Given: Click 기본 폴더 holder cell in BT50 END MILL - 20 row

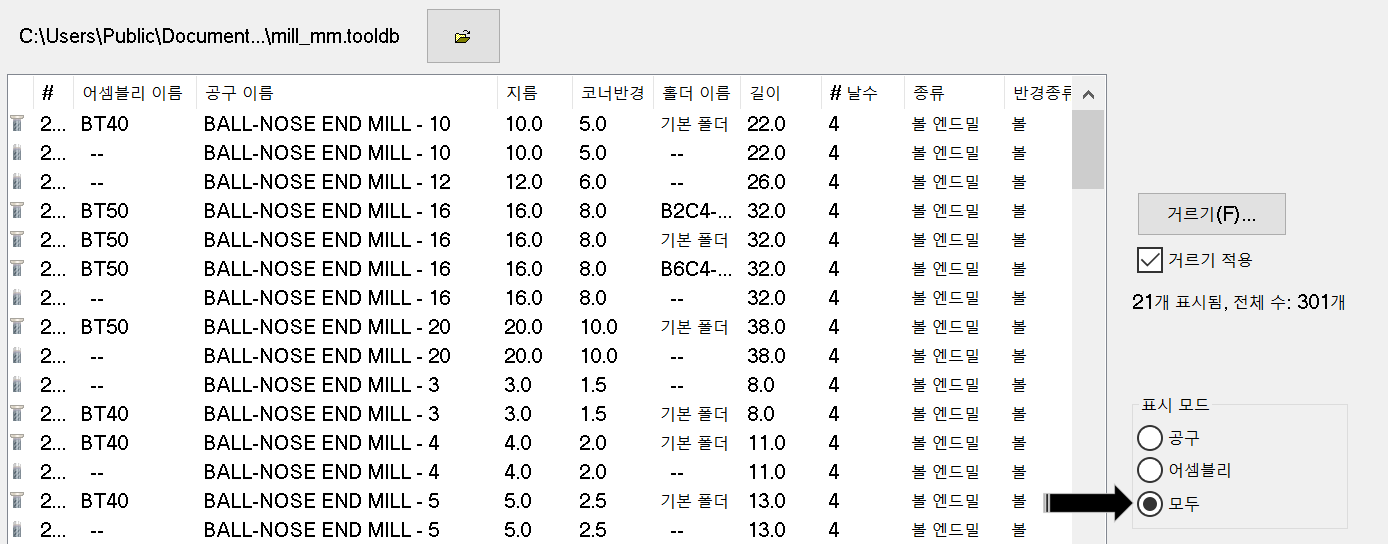Looking at the screenshot, I should pyautogui.click(x=694, y=327).
